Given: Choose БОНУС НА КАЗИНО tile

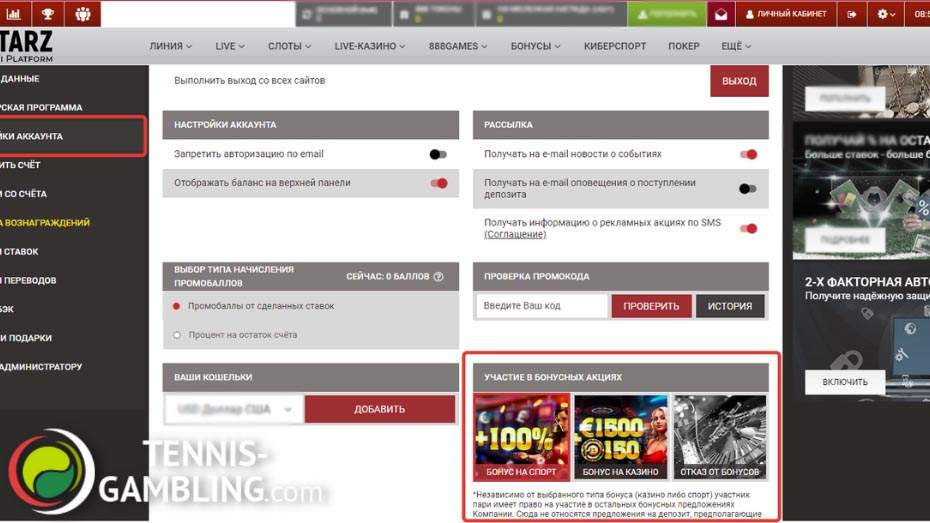Looking at the screenshot, I should (620, 437).
